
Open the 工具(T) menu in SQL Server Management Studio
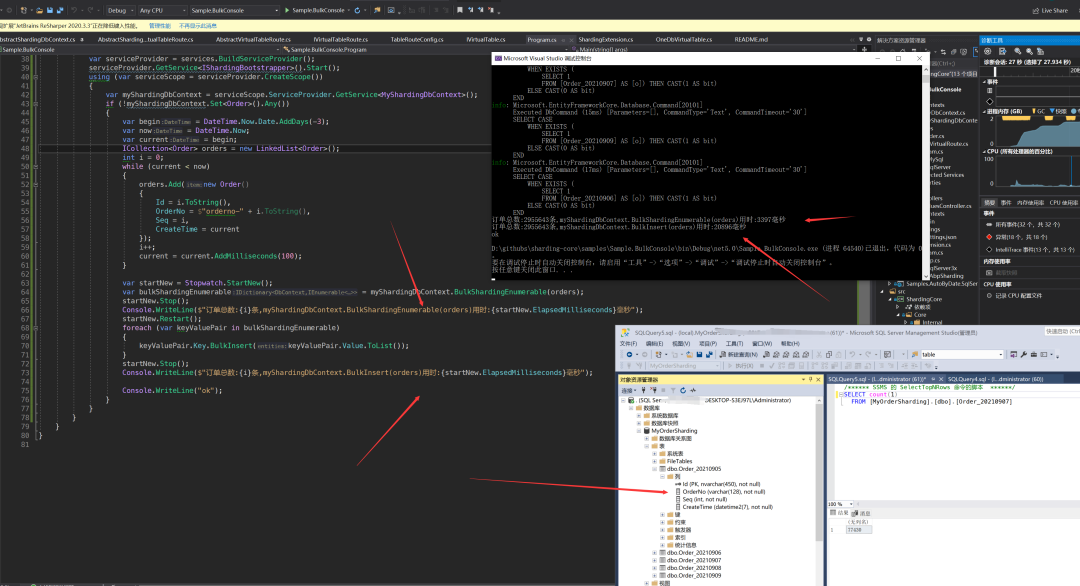(x=734, y=343)
